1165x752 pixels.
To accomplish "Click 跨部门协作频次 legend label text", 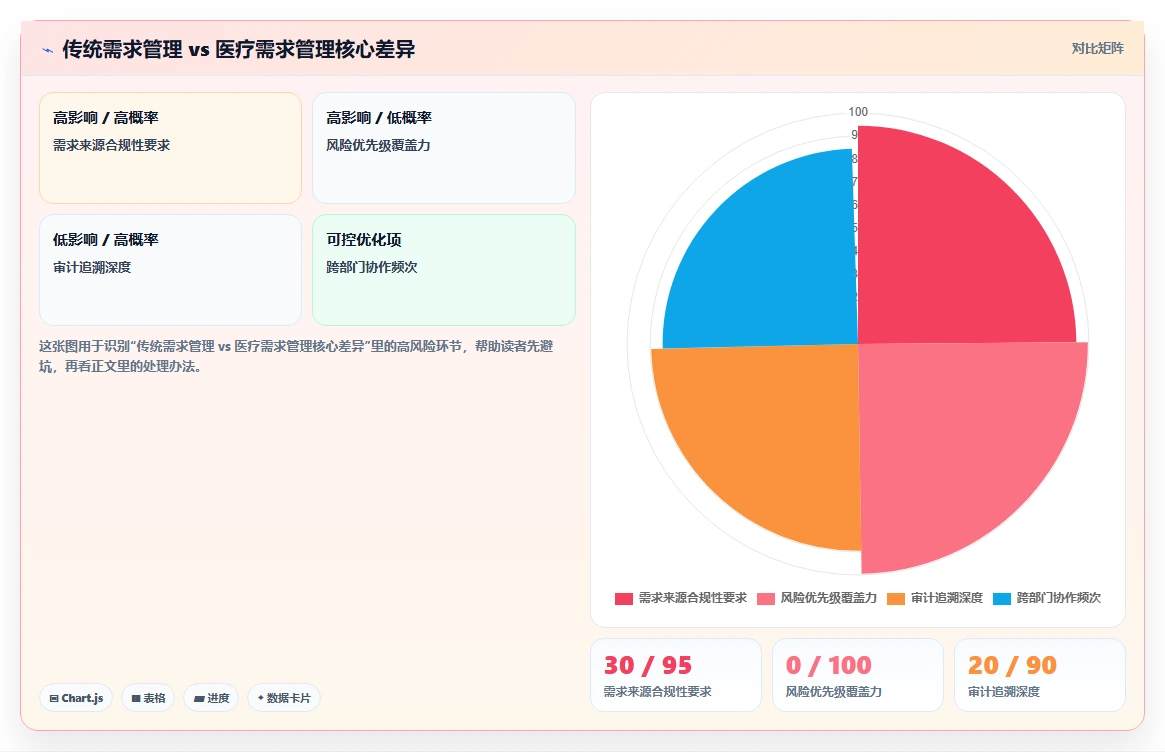I will [1059, 597].
